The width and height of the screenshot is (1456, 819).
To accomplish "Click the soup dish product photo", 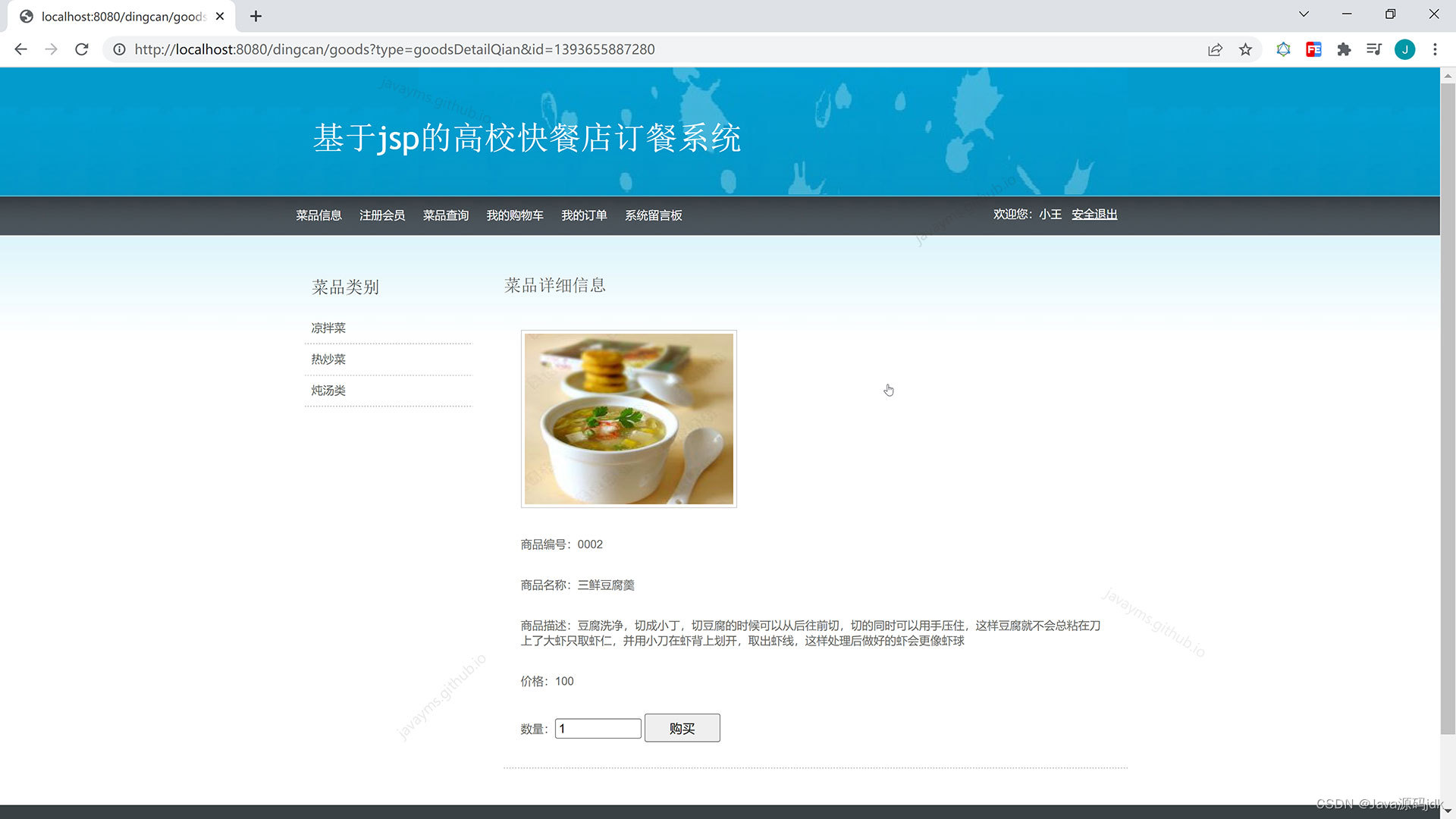I will 628,418.
